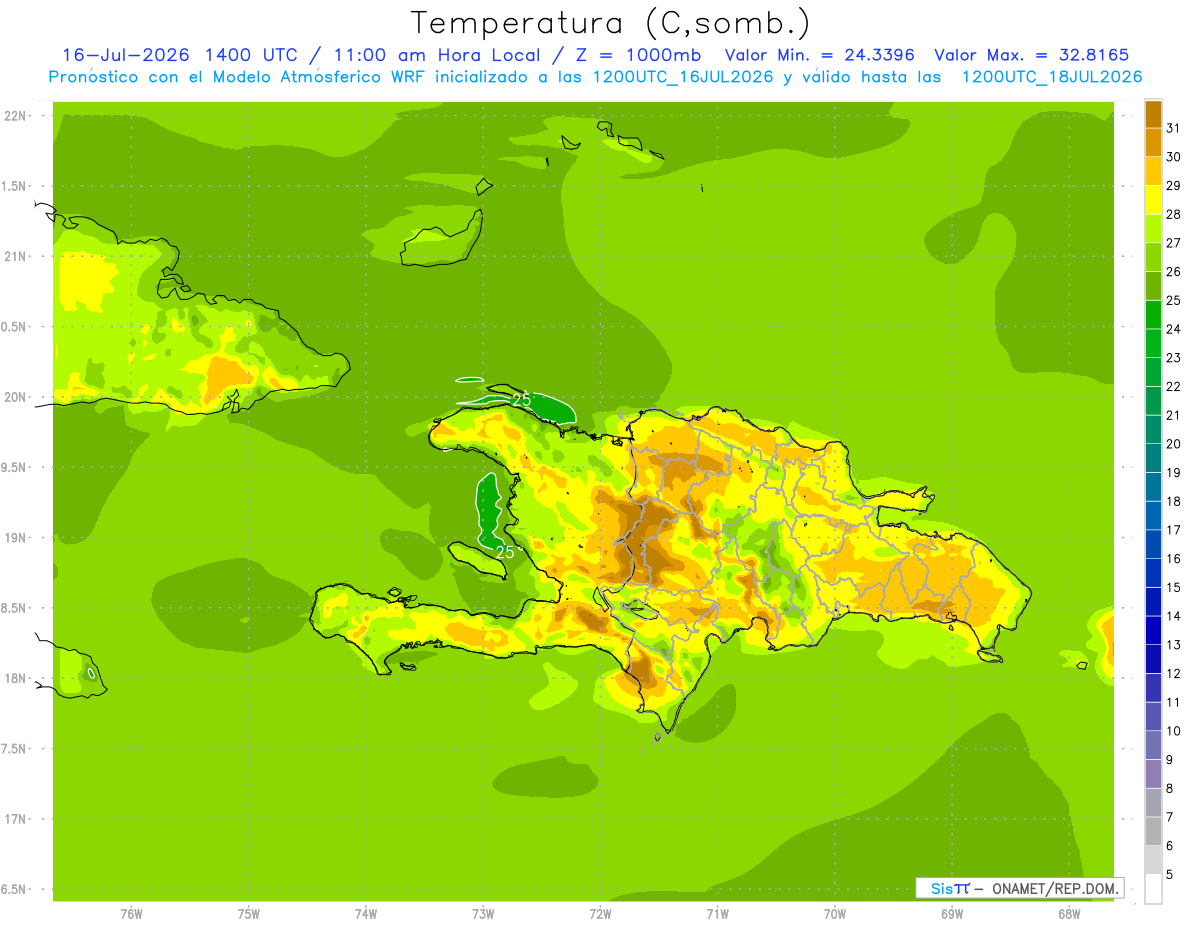Click the "71W" longitude label
The height and width of the screenshot is (927, 1200).
point(717,914)
